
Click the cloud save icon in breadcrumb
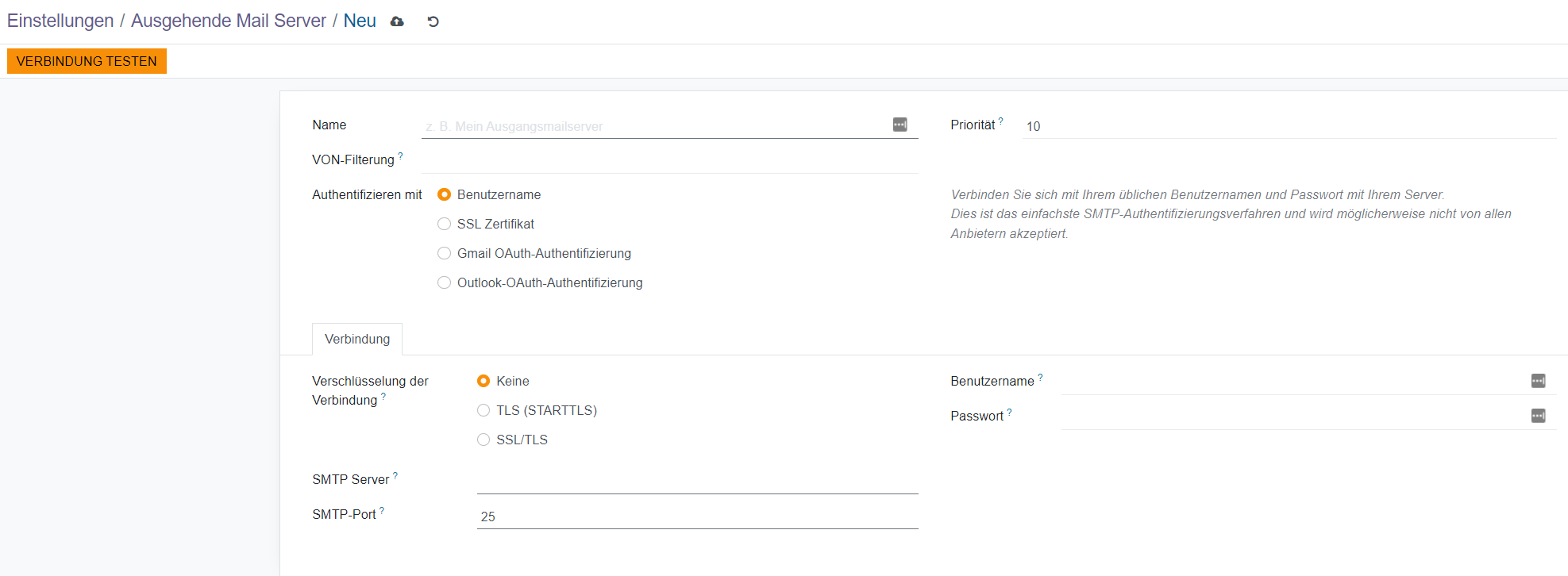(397, 21)
